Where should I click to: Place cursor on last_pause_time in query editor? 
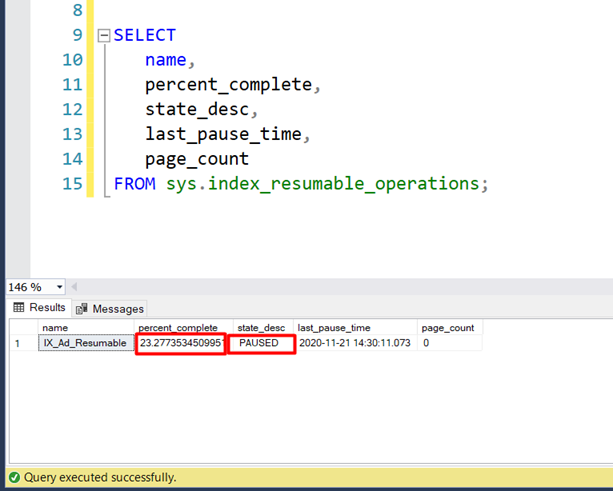click(223, 134)
